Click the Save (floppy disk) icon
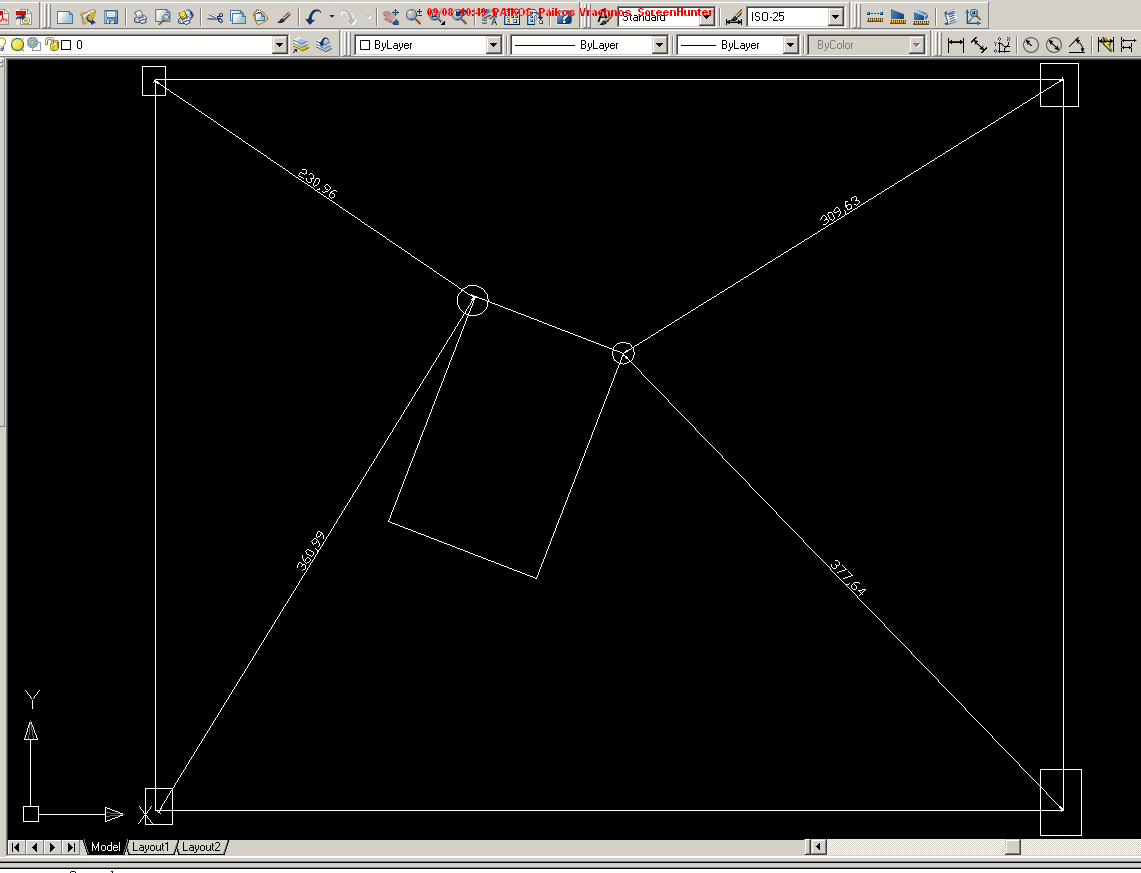The width and height of the screenshot is (1141, 873). click(111, 17)
